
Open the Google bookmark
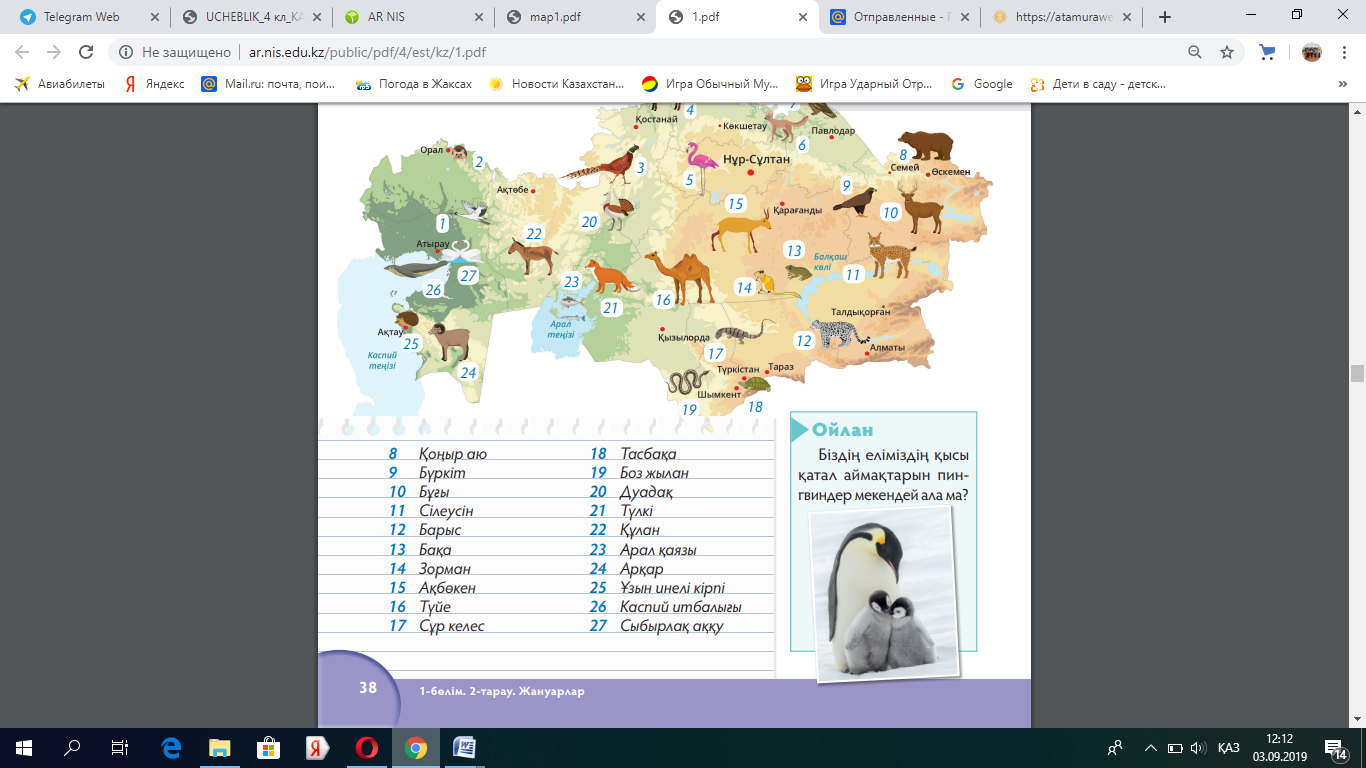pos(982,84)
